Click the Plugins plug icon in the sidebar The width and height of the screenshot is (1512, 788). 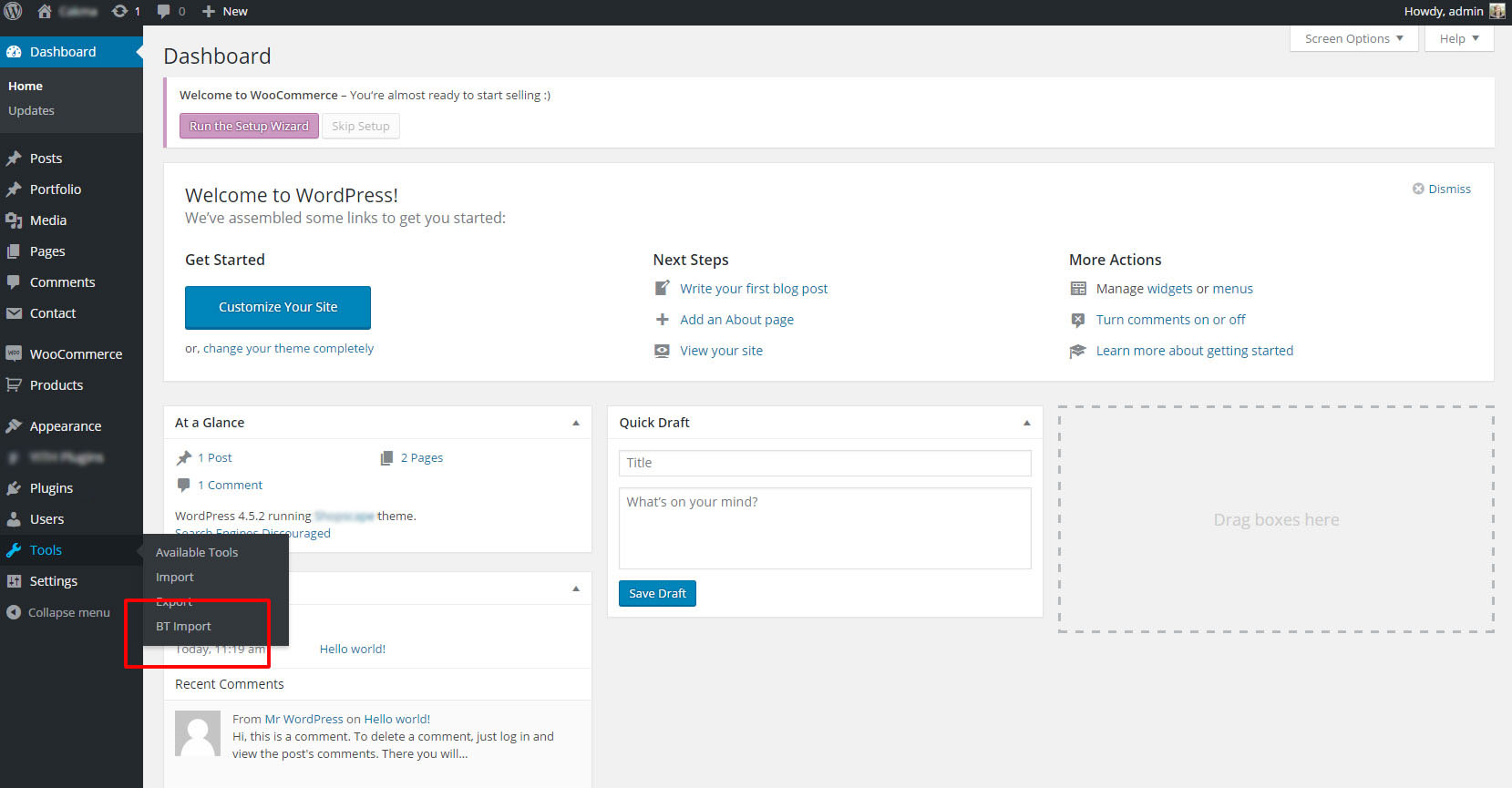click(14, 488)
